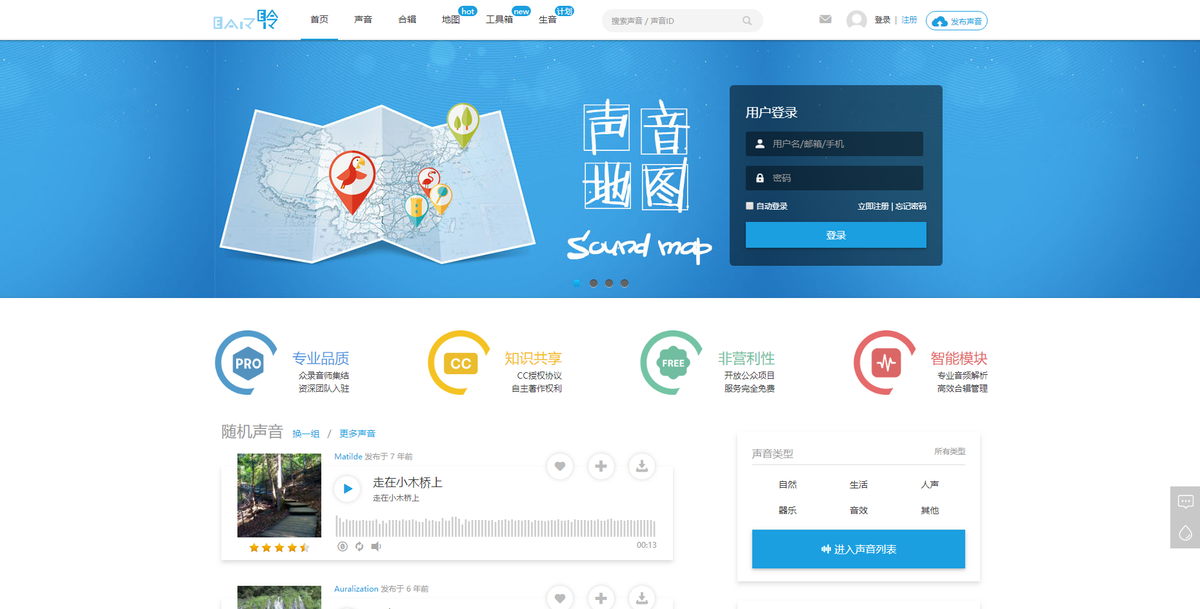Open the 工具箱 navigation item

click(499, 20)
